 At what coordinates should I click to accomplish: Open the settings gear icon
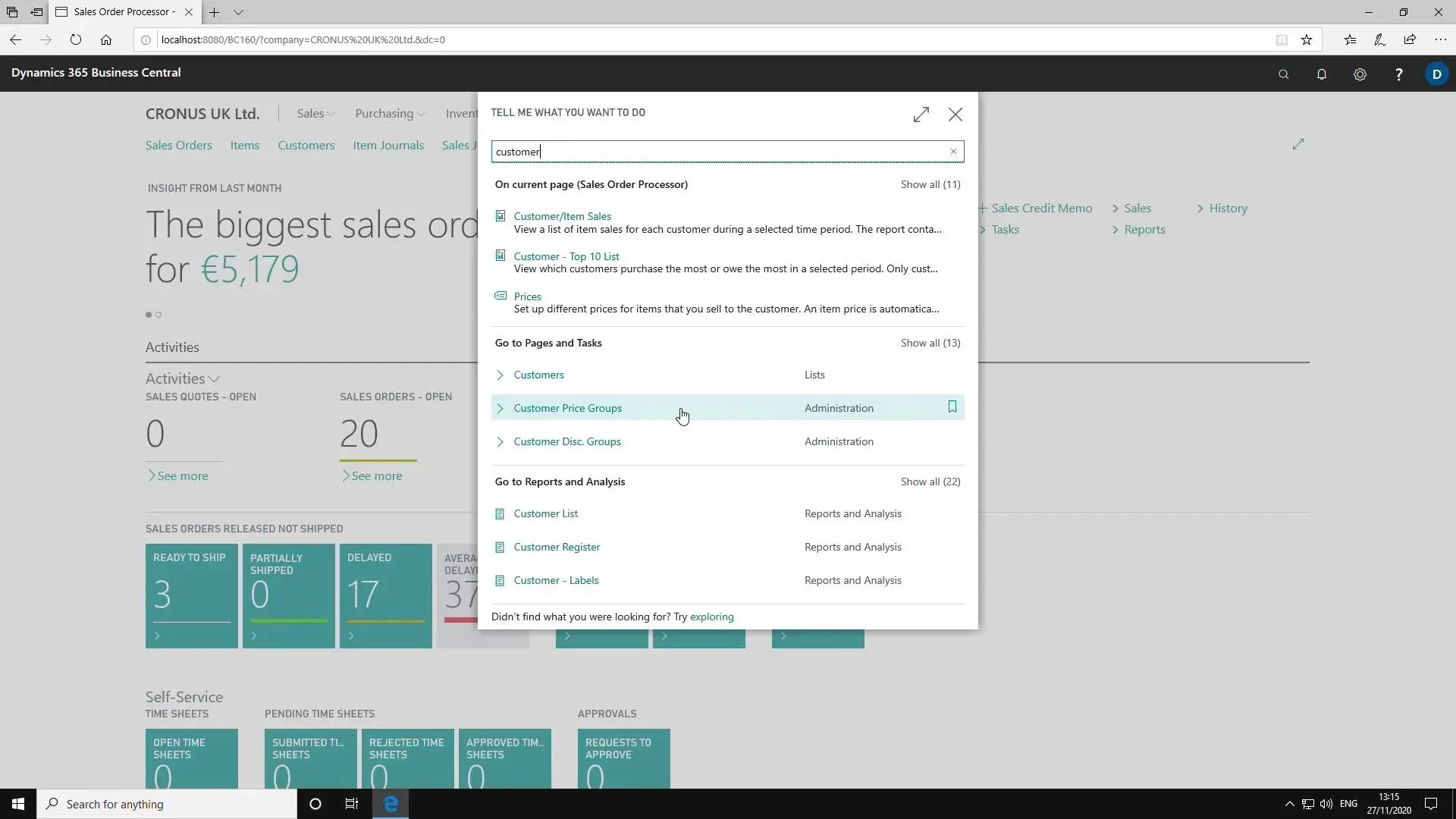tap(1360, 74)
